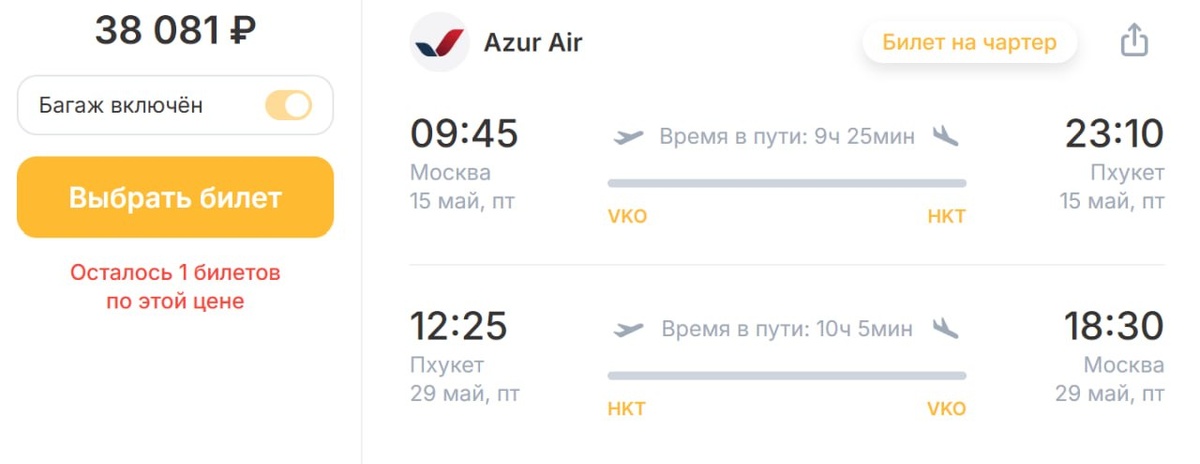Click the VKO airport code on outbound flight

[x=627, y=217]
